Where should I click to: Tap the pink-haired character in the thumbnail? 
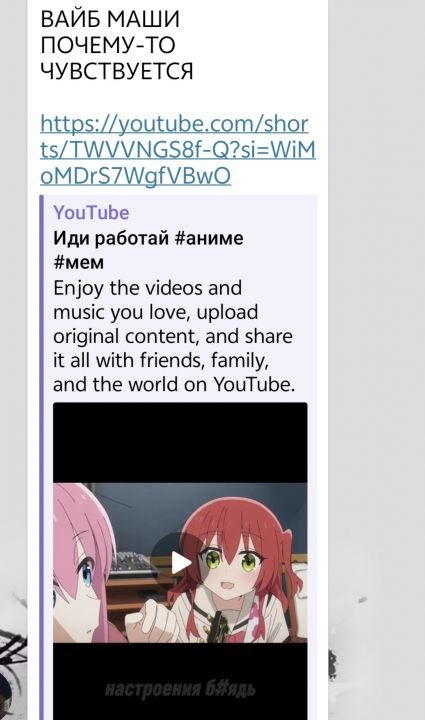click(83, 565)
